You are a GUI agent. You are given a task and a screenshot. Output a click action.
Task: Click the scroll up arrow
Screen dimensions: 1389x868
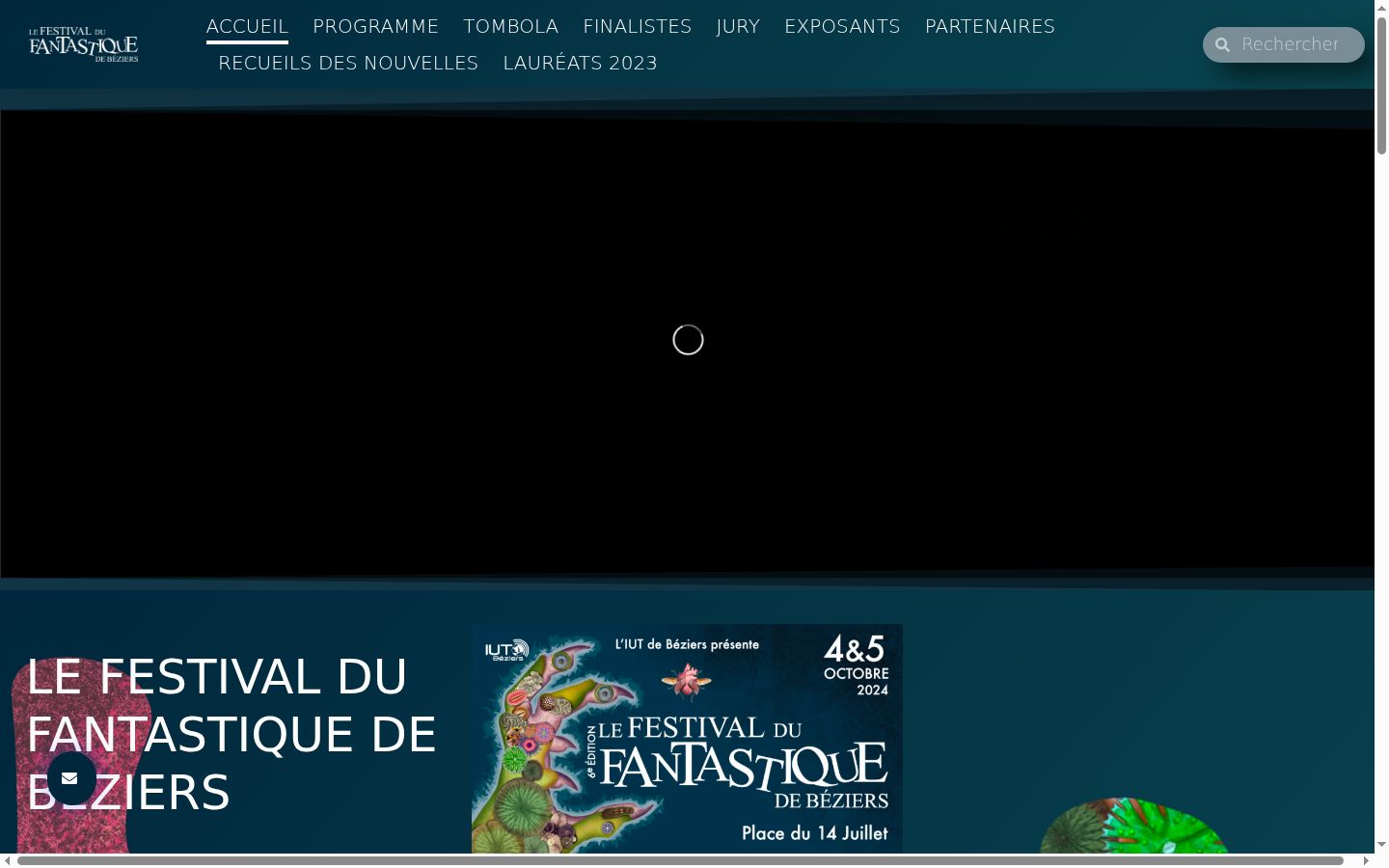1381,7
